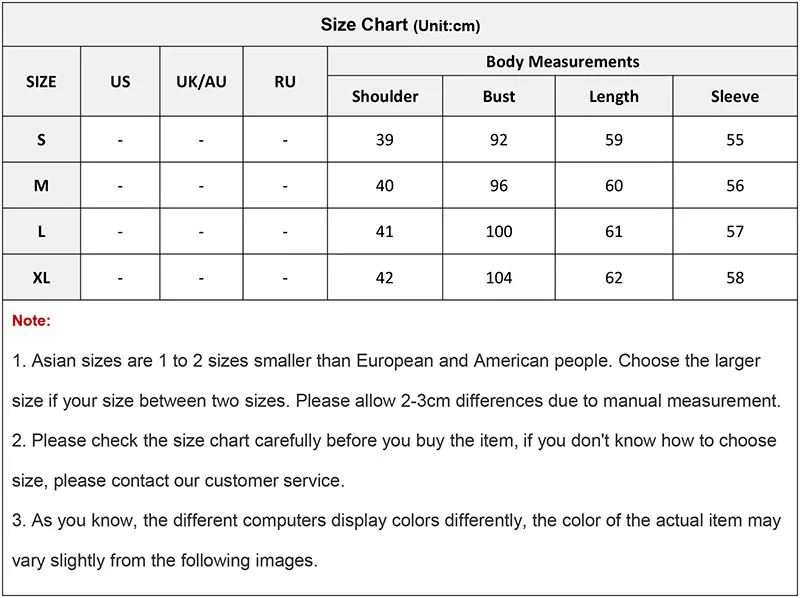The image size is (800, 598).
Task: Click the US column header
Action: click(120, 82)
